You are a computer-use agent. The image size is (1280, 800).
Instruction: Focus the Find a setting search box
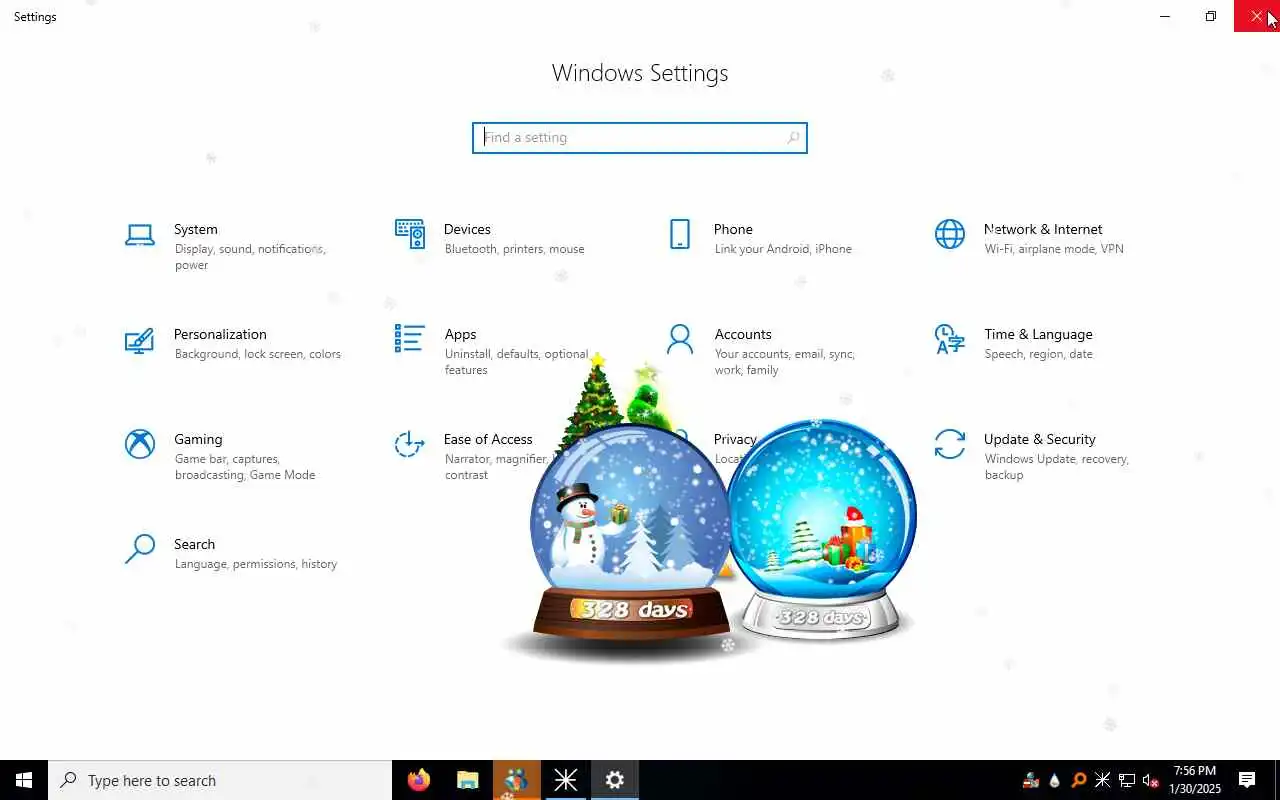click(x=640, y=138)
